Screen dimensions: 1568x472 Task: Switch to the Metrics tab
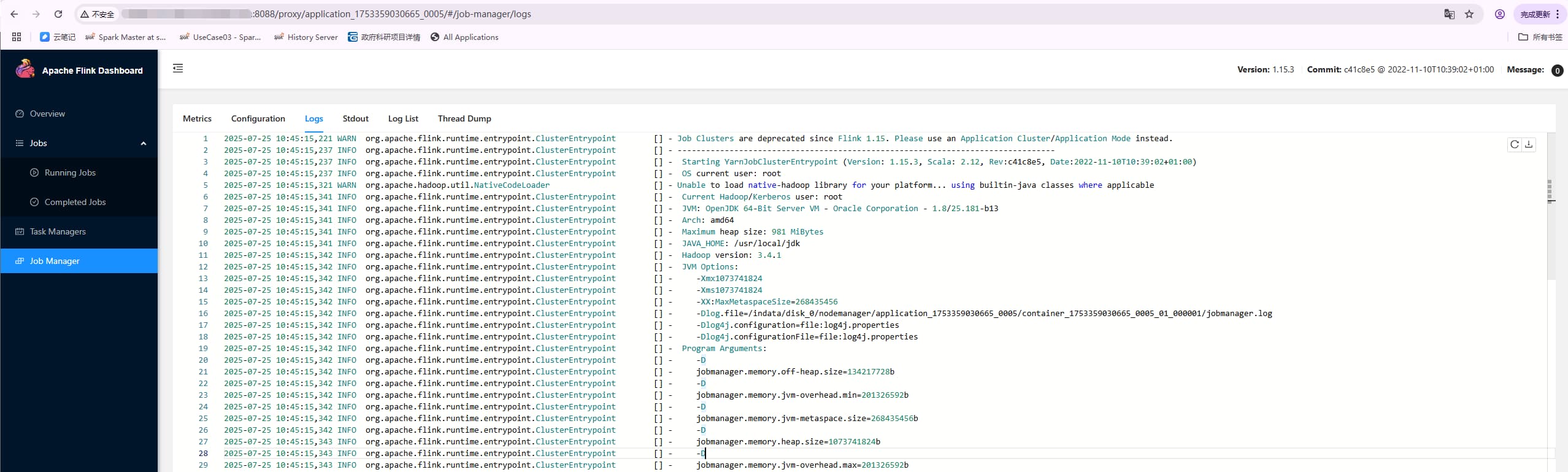coord(197,118)
